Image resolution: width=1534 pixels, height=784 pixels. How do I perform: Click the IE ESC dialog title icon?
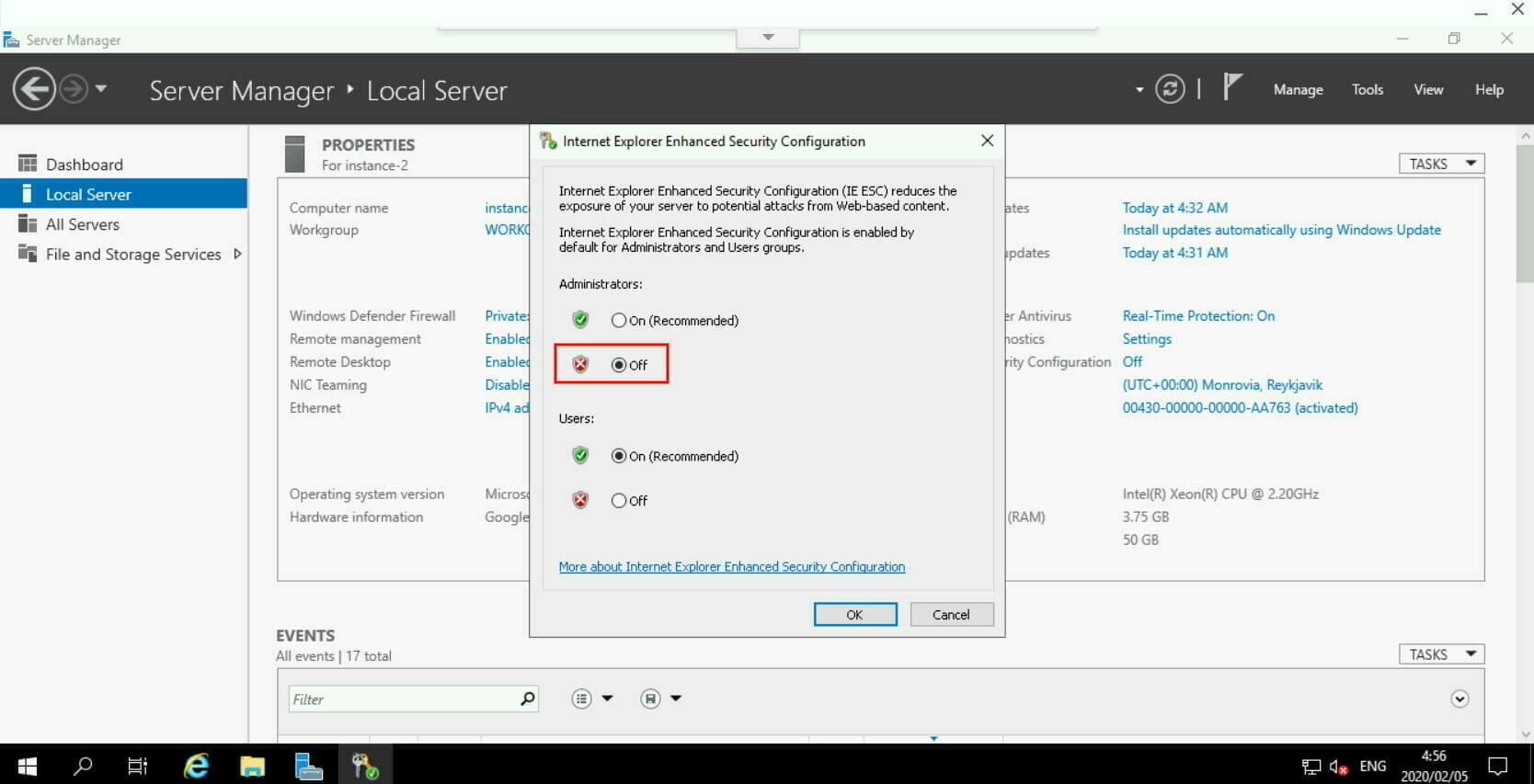[548, 141]
